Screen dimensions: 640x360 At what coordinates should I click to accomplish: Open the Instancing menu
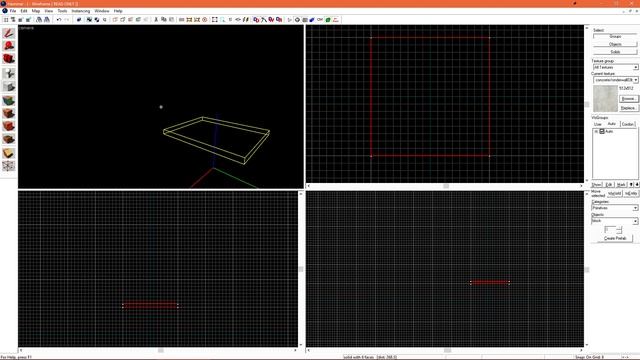(x=80, y=11)
